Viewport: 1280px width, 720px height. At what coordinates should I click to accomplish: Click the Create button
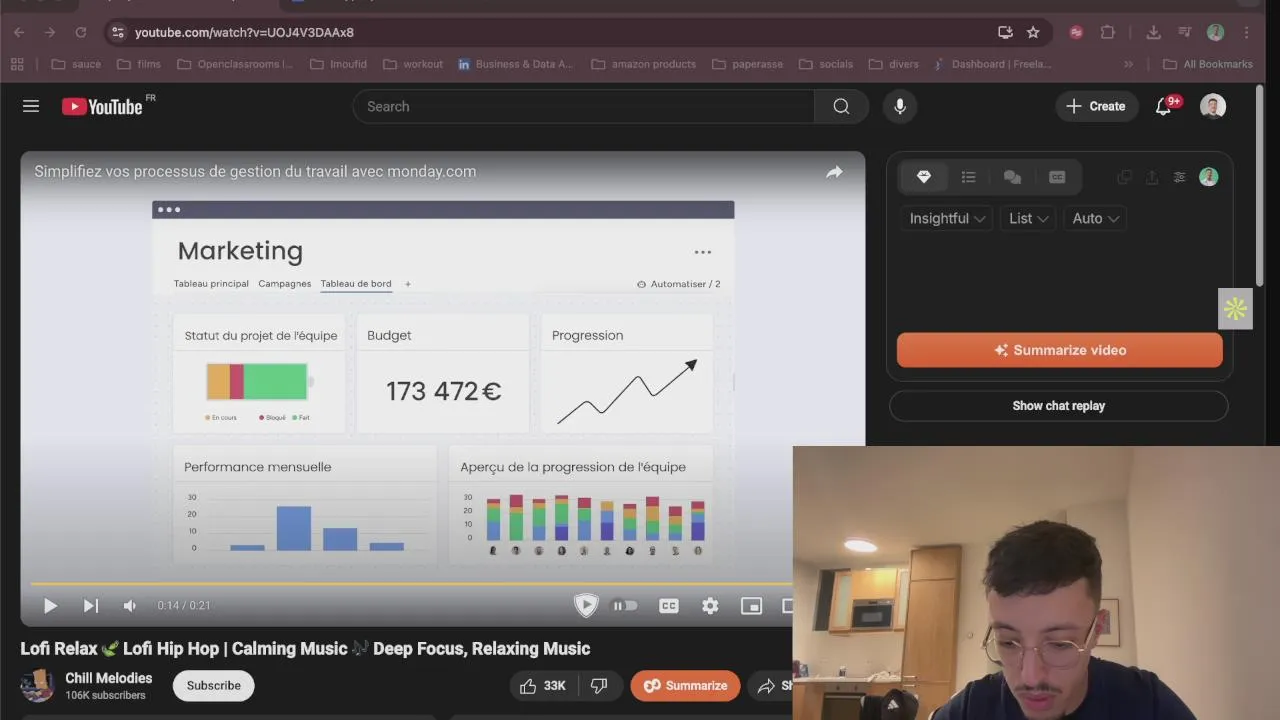pos(1096,106)
